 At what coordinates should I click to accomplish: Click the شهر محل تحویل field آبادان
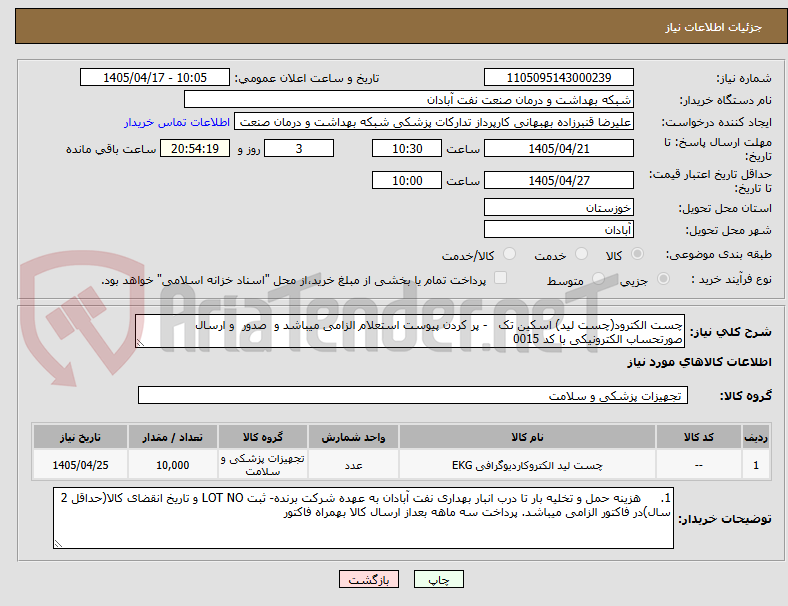[x=558, y=230]
